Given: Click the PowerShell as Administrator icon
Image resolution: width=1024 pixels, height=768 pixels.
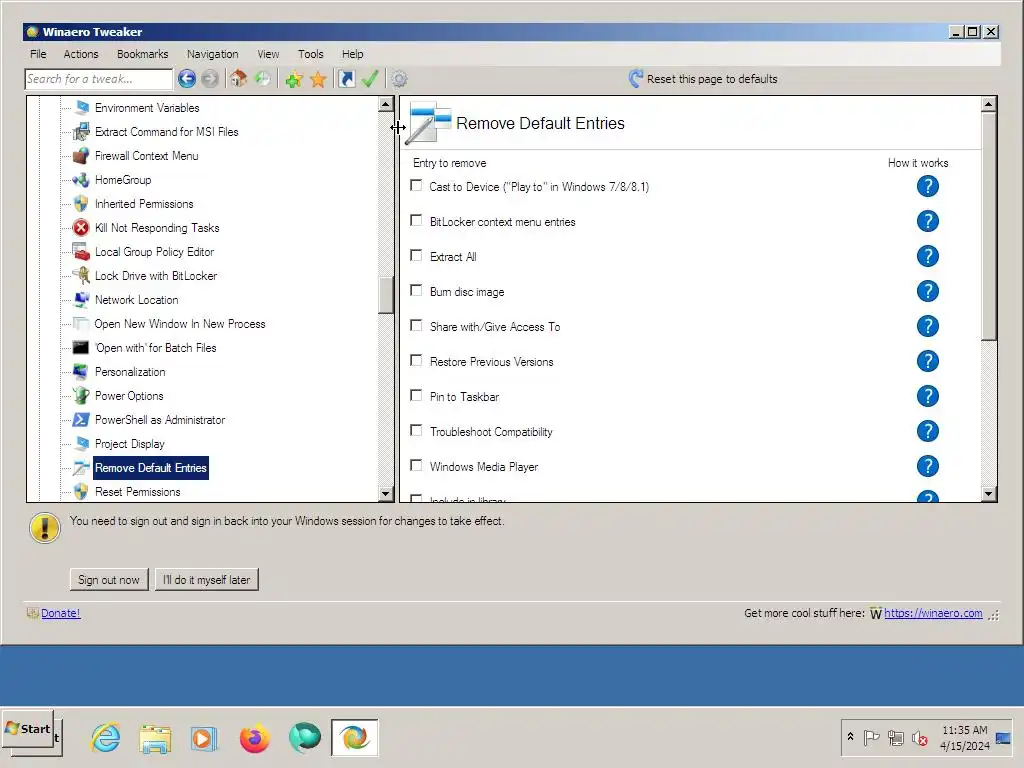Looking at the screenshot, I should (x=81, y=419).
